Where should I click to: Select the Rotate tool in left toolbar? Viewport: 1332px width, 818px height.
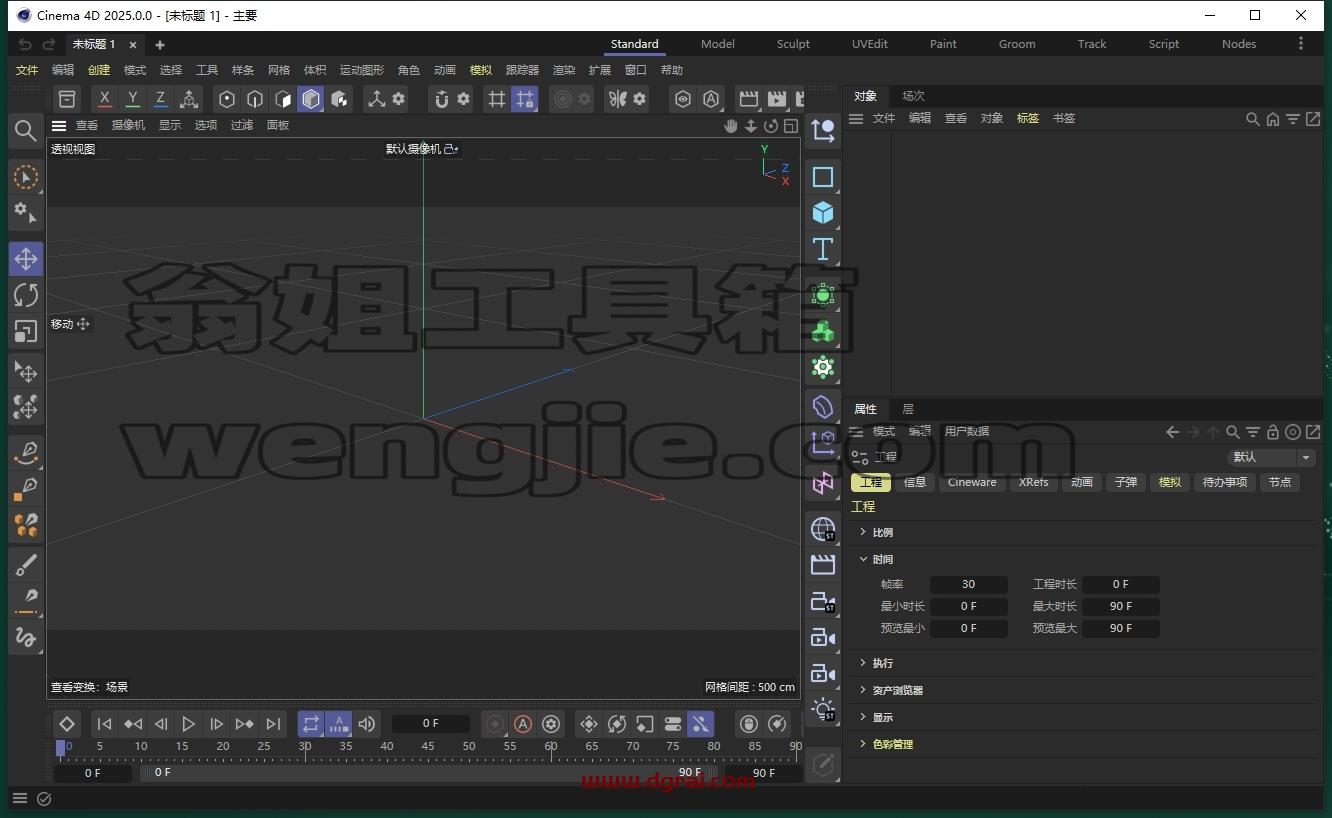(x=26, y=295)
